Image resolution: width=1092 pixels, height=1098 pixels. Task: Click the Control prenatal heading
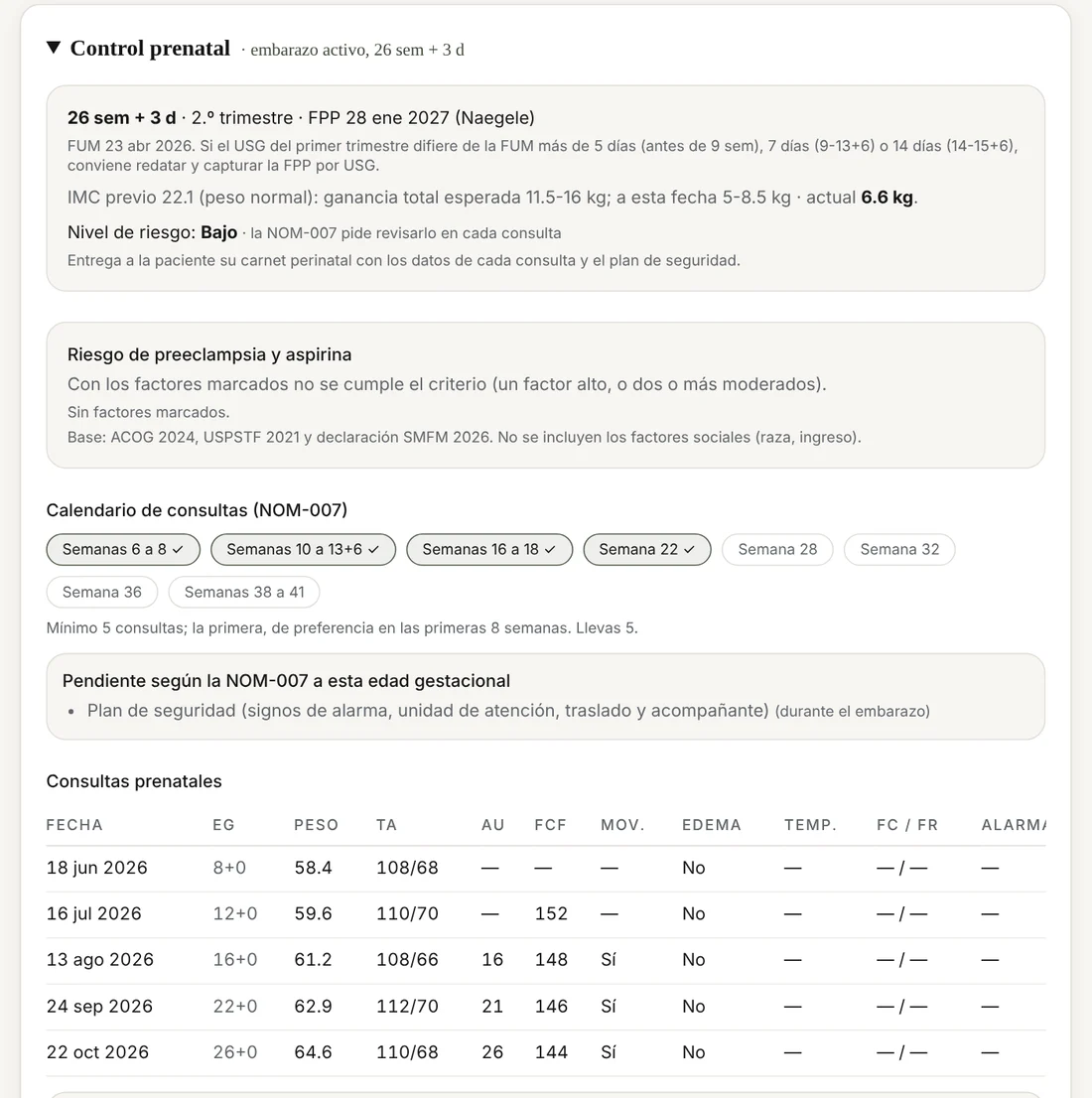(150, 48)
